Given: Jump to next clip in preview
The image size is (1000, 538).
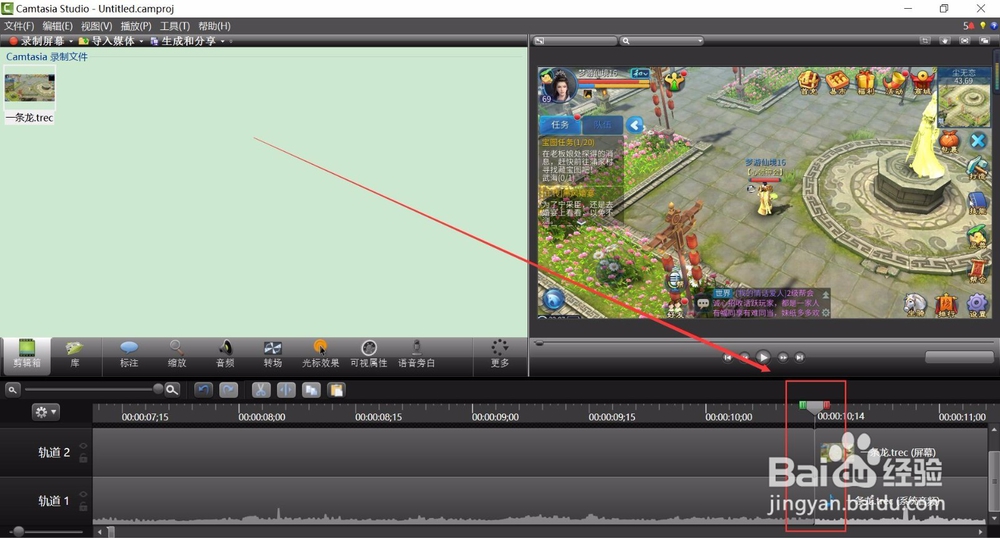Looking at the screenshot, I should [x=800, y=358].
